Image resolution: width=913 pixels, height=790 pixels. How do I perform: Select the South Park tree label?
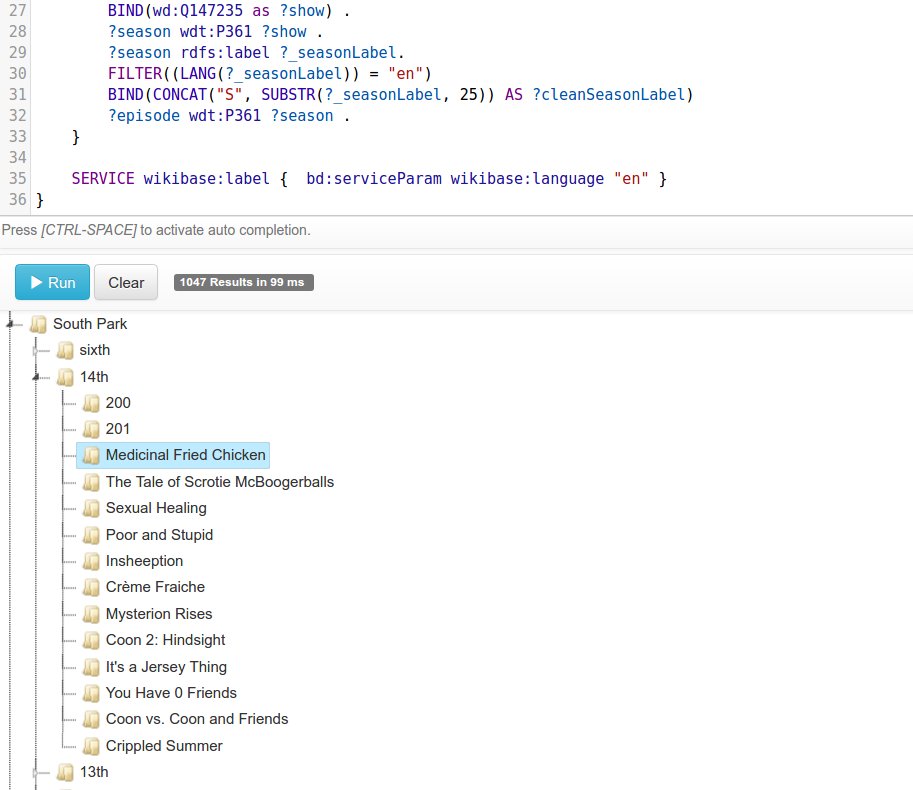[90, 324]
